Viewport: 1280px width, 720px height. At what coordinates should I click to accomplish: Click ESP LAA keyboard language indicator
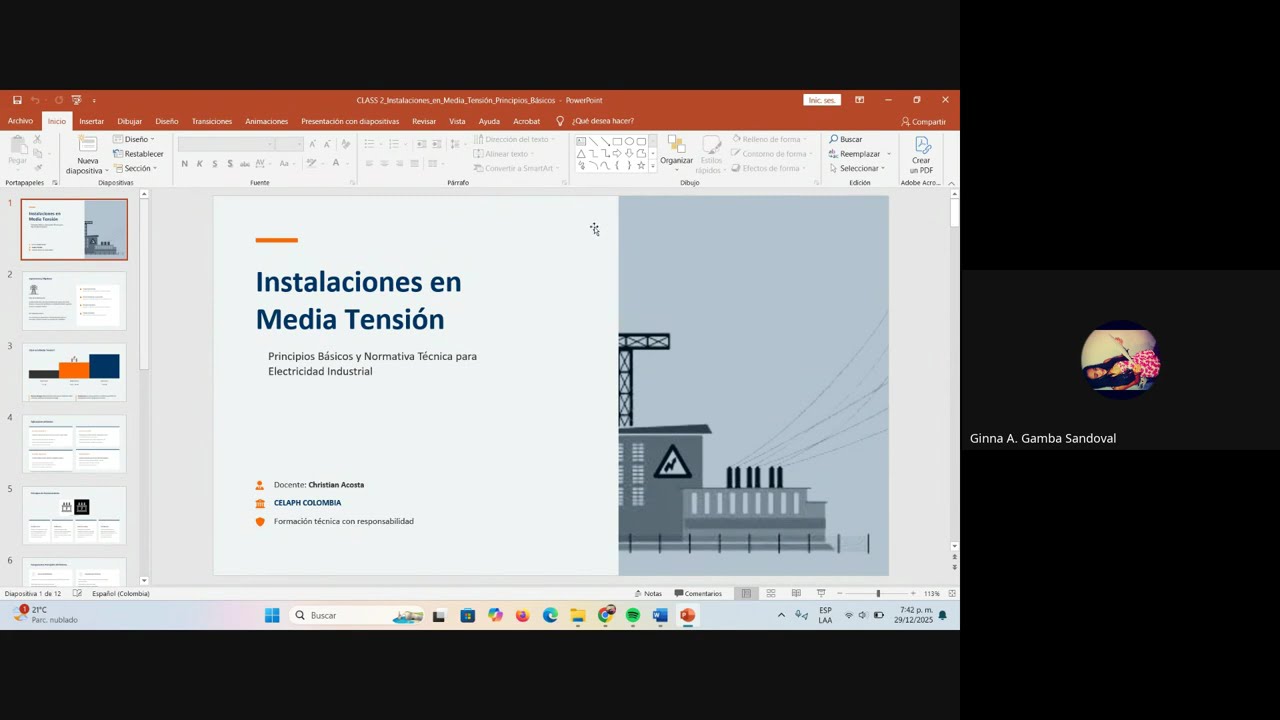[825, 615]
